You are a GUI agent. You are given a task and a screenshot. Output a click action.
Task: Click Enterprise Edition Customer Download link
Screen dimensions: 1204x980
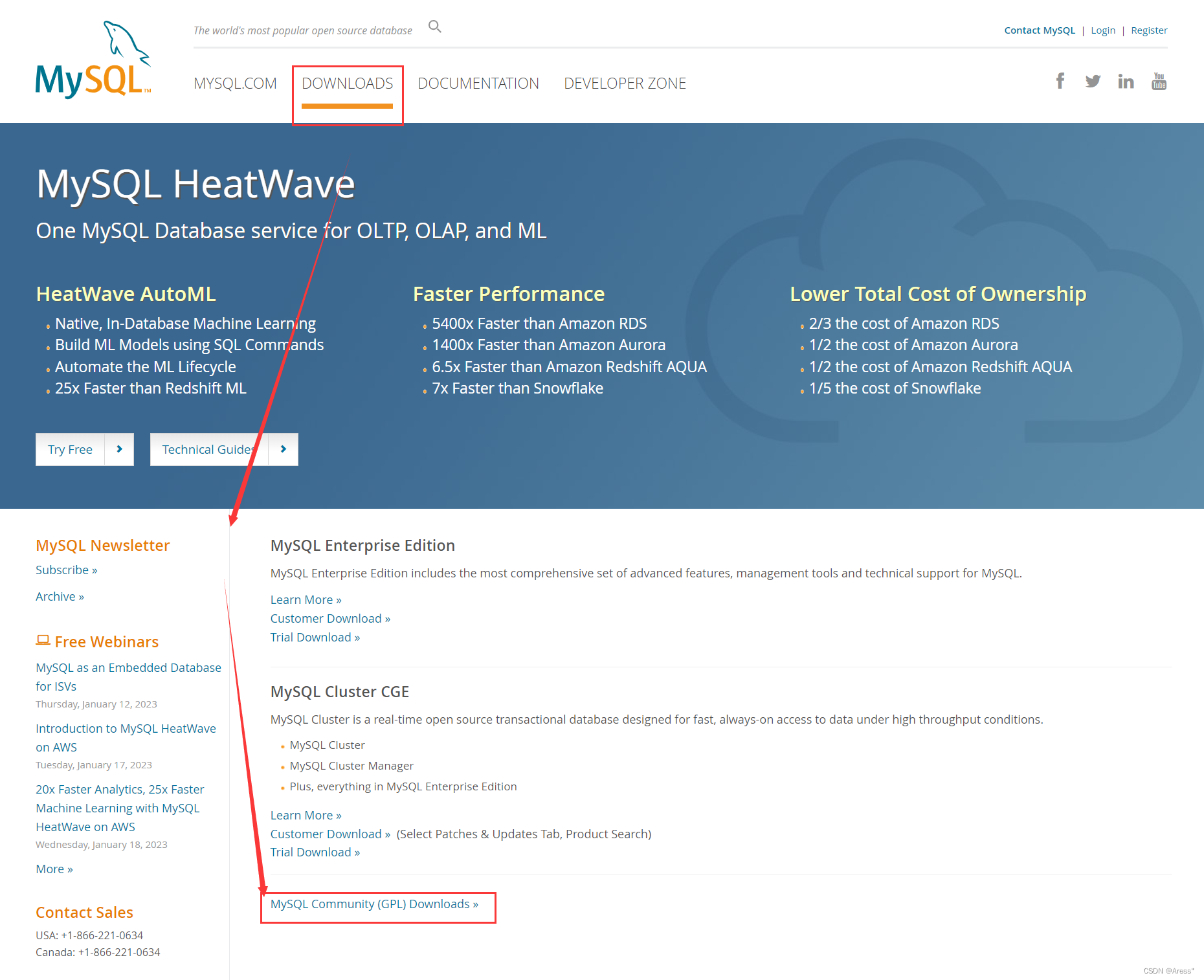tap(330, 618)
